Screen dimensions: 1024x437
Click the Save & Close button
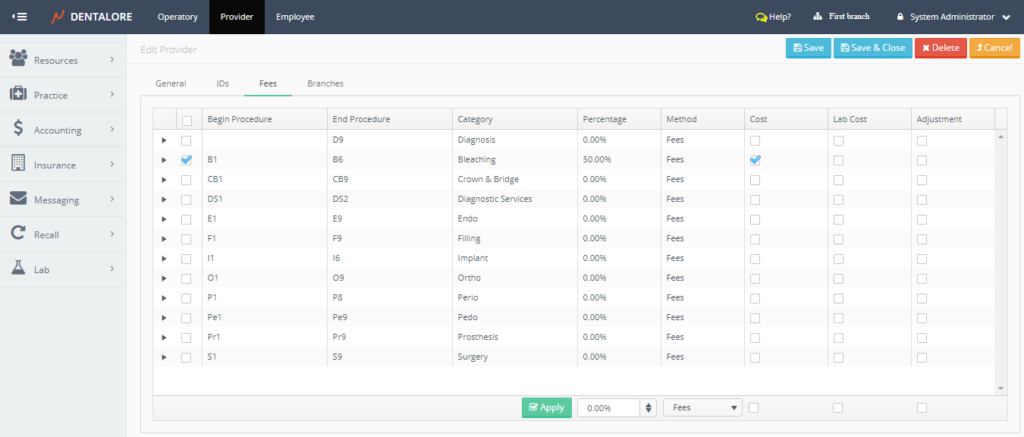pyautogui.click(x=872, y=48)
